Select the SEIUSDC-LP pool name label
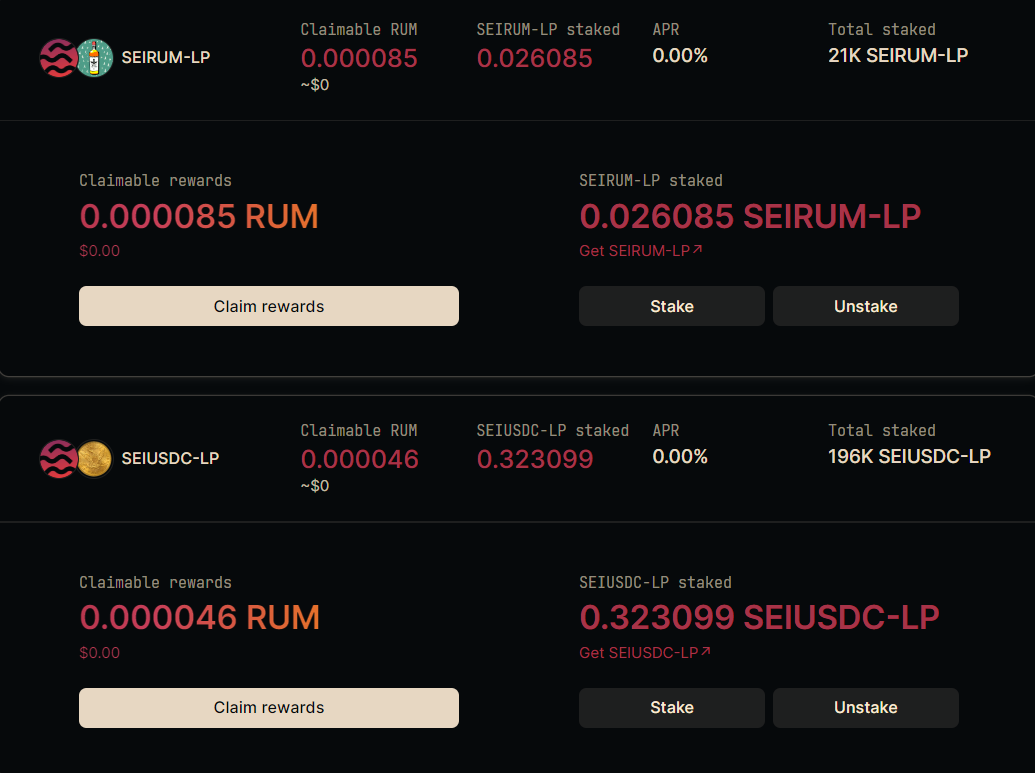 tap(170, 458)
